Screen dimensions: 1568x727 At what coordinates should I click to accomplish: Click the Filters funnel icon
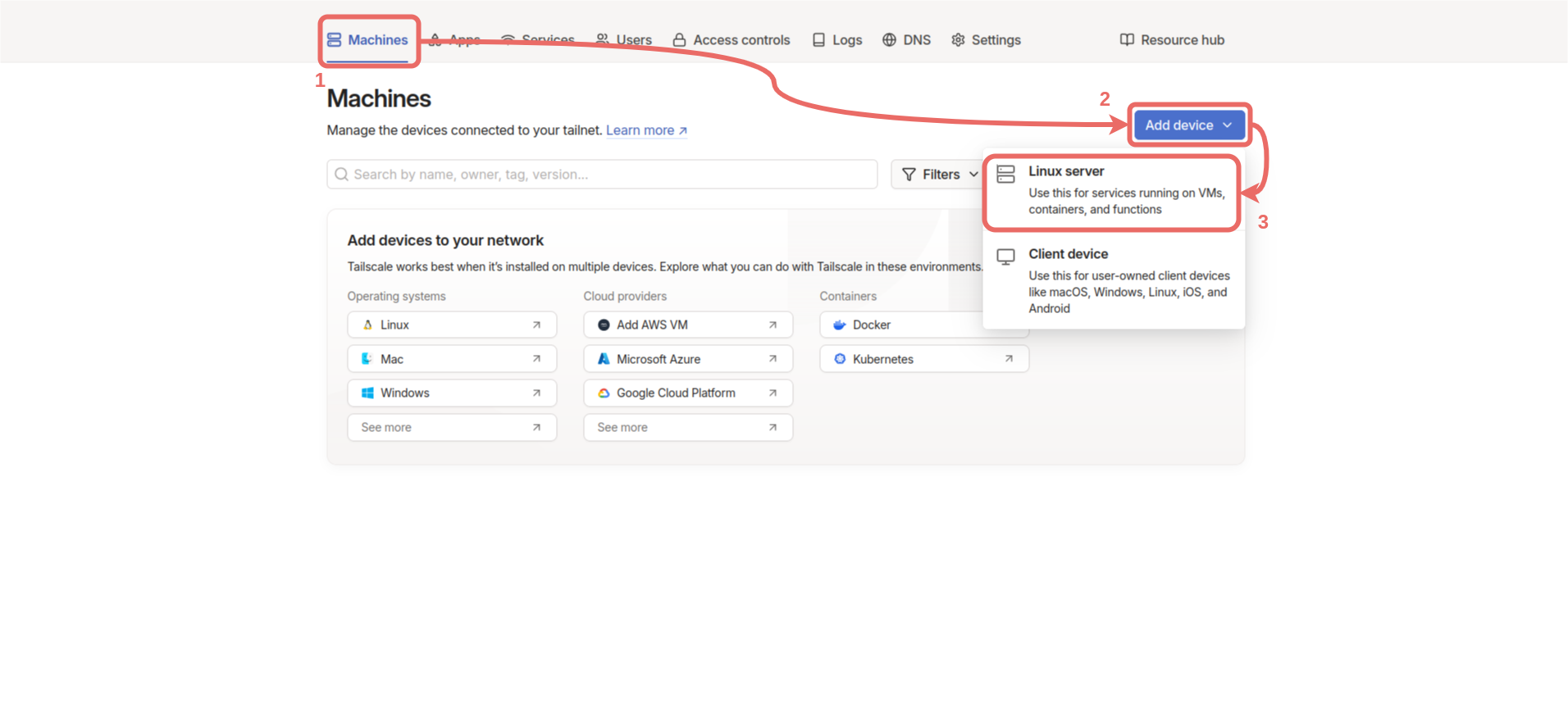click(x=909, y=175)
